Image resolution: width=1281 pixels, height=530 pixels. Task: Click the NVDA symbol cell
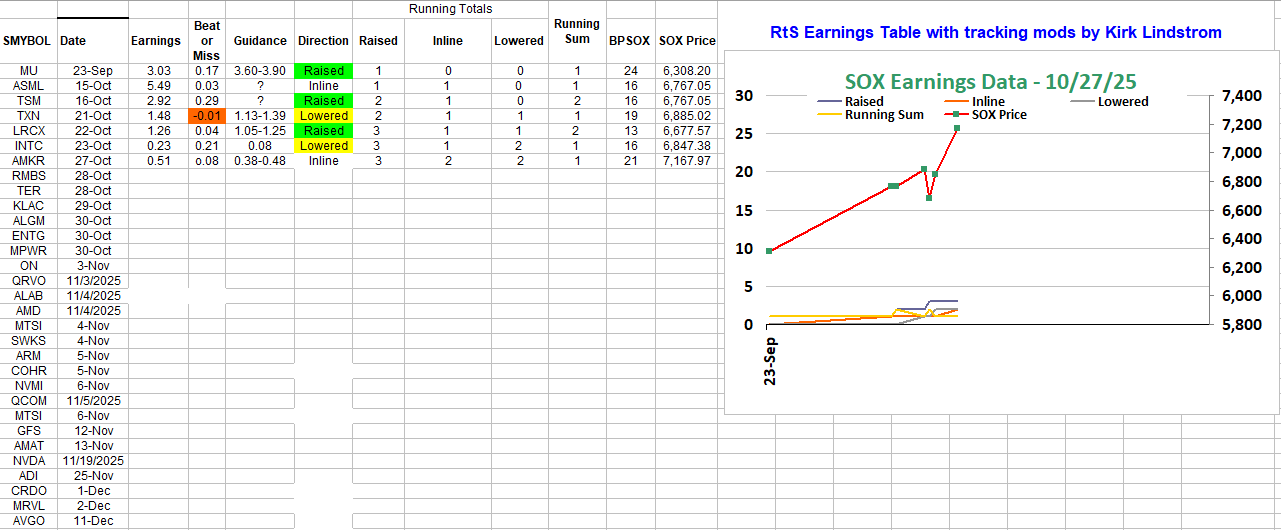(29, 461)
